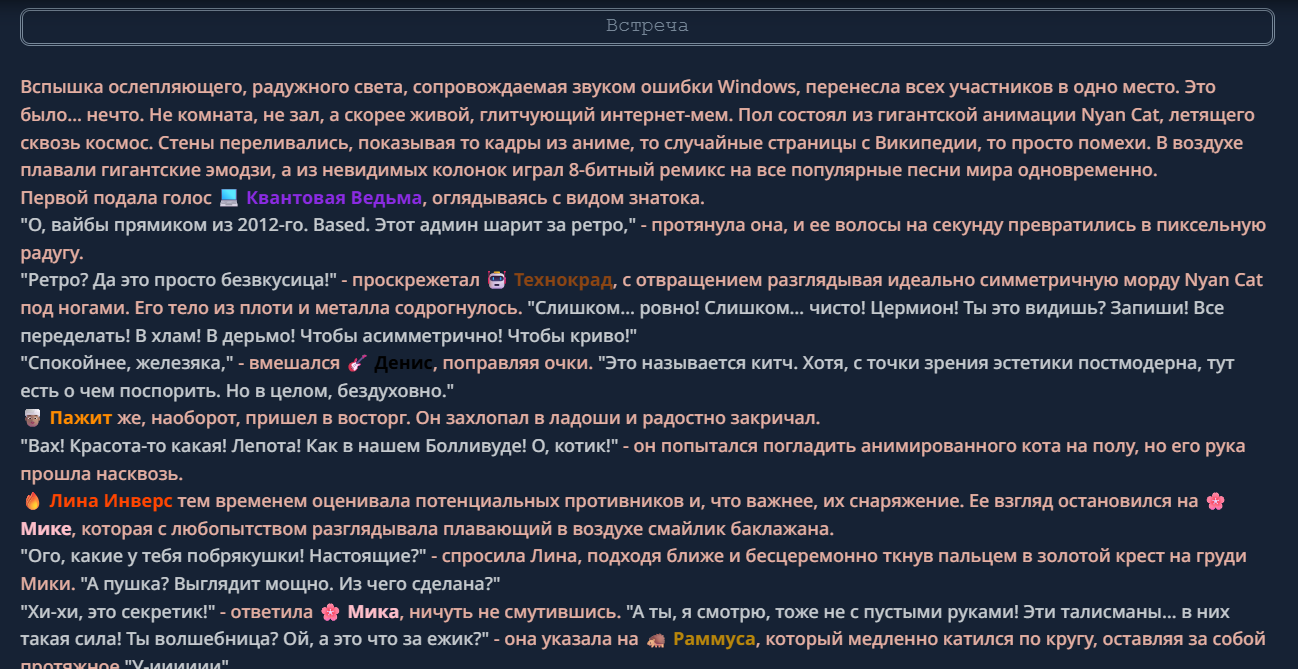The width and height of the screenshot is (1298, 669).
Task: Select the orange Пажит name
Action: click(x=81, y=418)
